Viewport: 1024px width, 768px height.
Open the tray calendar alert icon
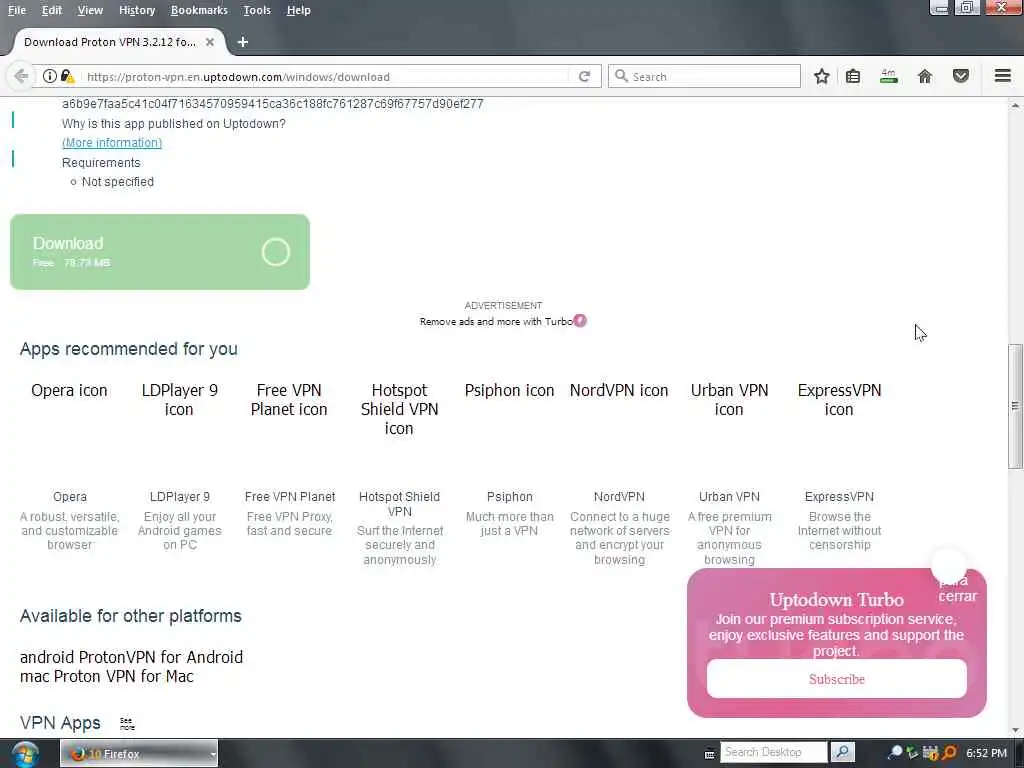click(x=931, y=753)
